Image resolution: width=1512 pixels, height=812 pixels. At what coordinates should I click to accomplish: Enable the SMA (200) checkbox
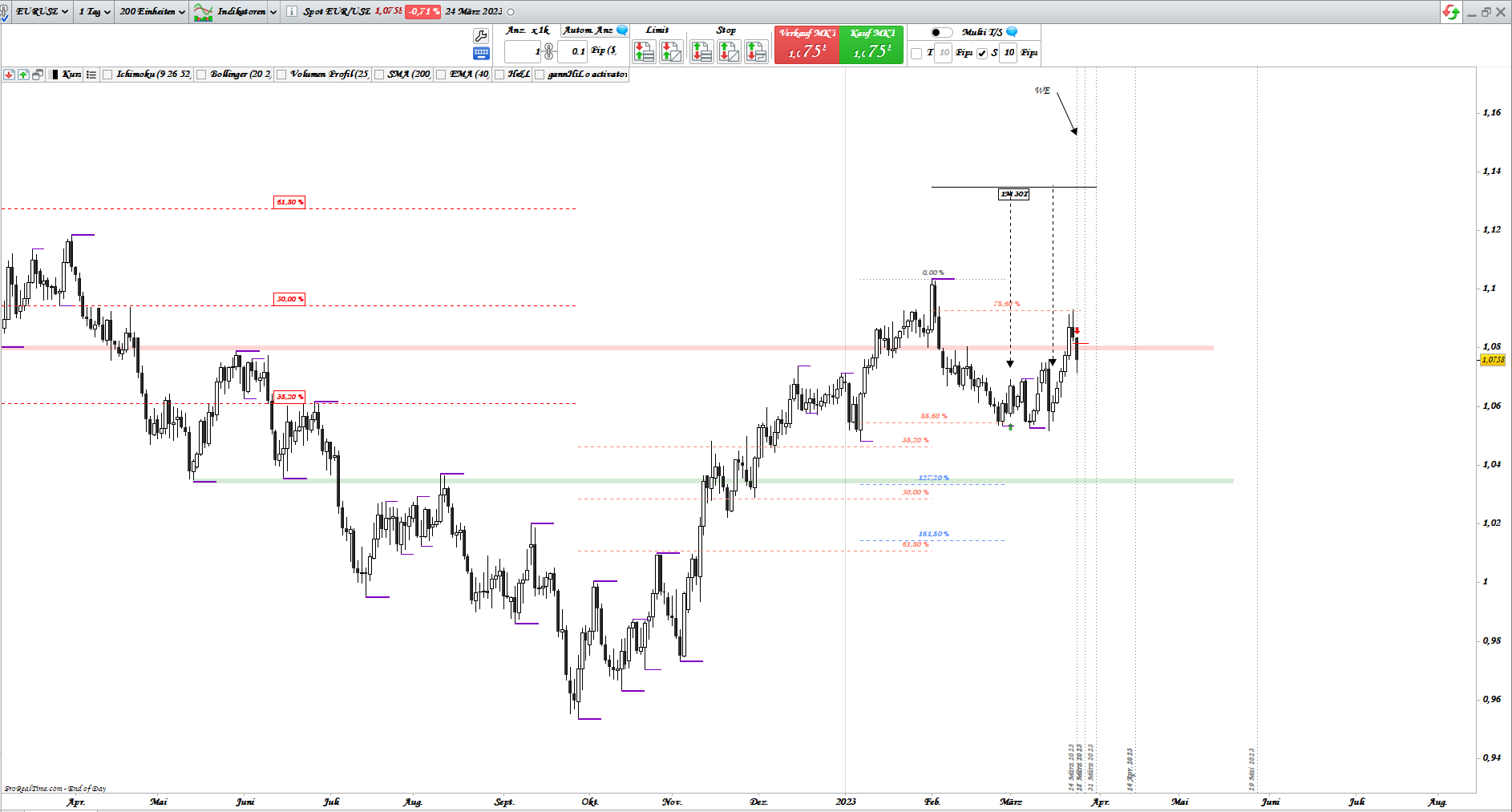point(379,75)
